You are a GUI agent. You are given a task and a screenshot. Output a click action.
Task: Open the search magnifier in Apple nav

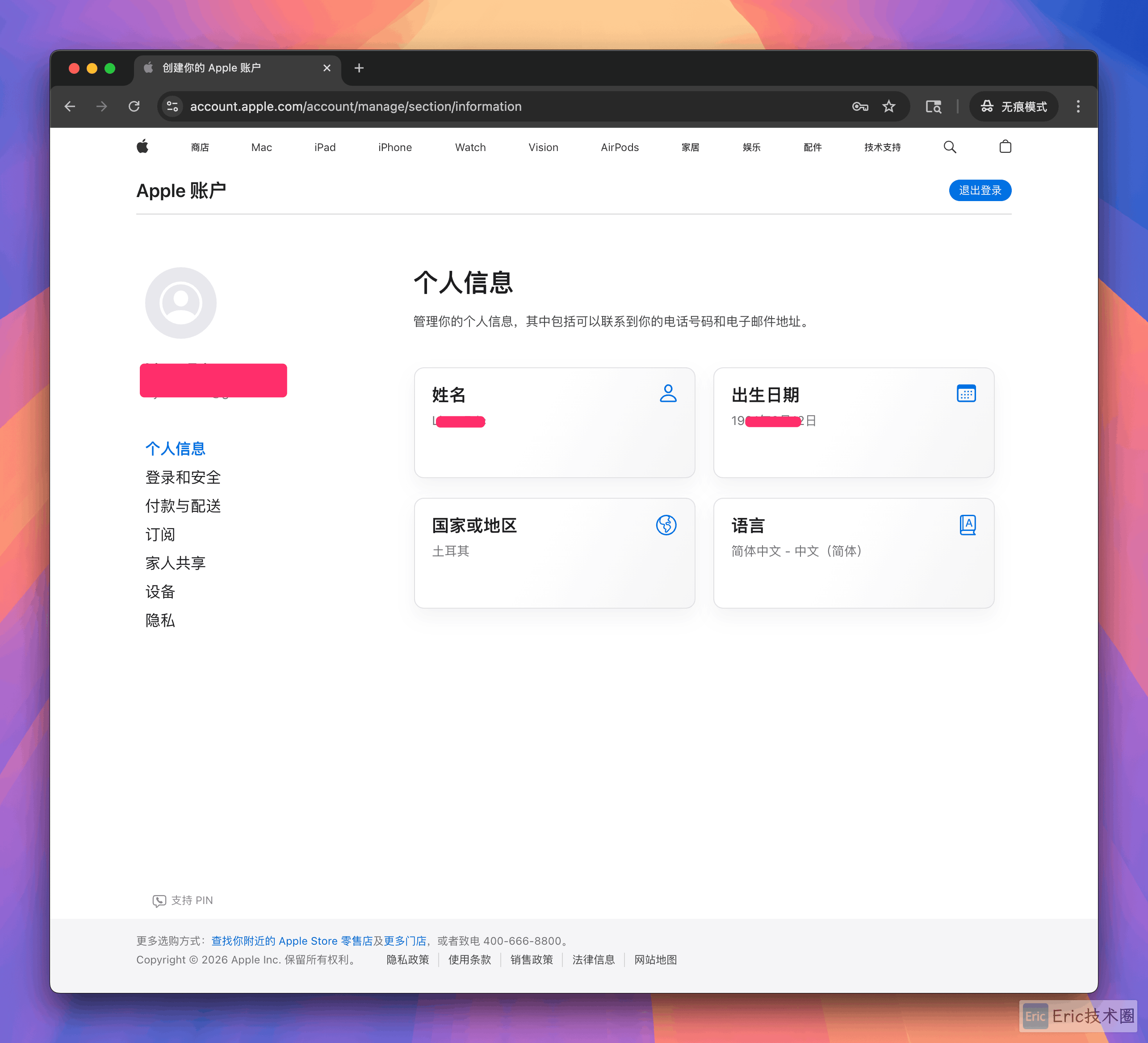pos(950,147)
